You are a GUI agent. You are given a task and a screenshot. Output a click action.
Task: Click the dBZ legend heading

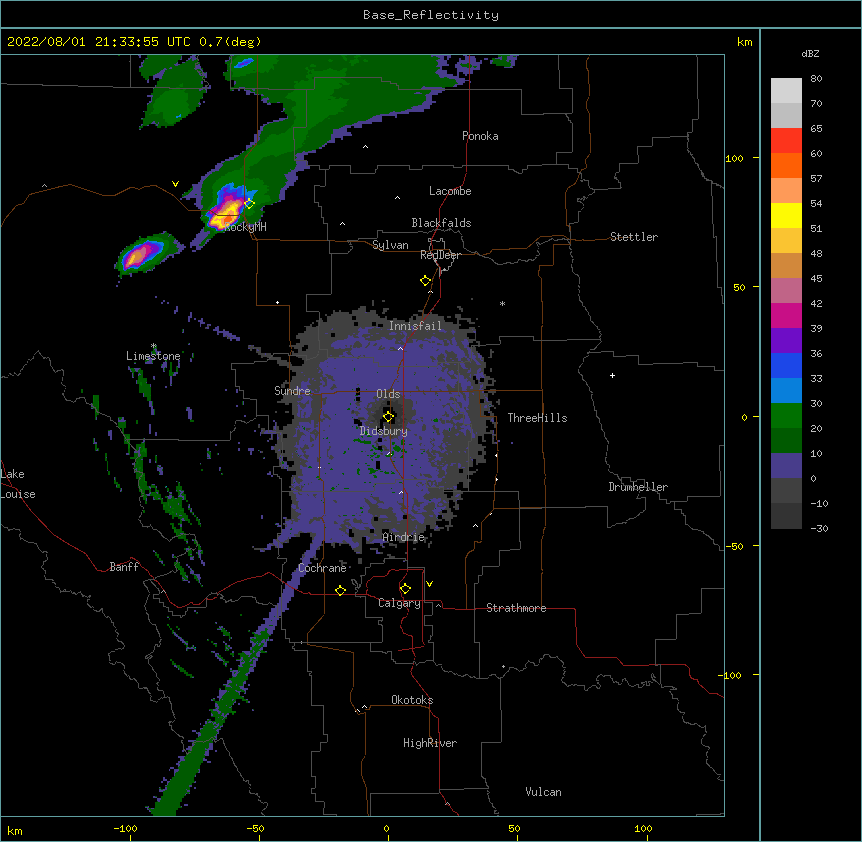[810, 54]
